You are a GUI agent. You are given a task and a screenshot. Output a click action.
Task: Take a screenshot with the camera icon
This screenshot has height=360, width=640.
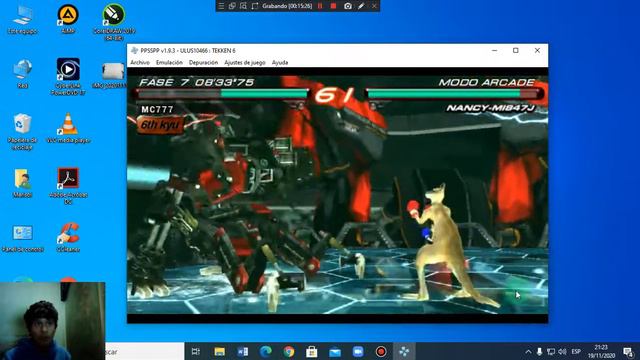click(x=348, y=6)
